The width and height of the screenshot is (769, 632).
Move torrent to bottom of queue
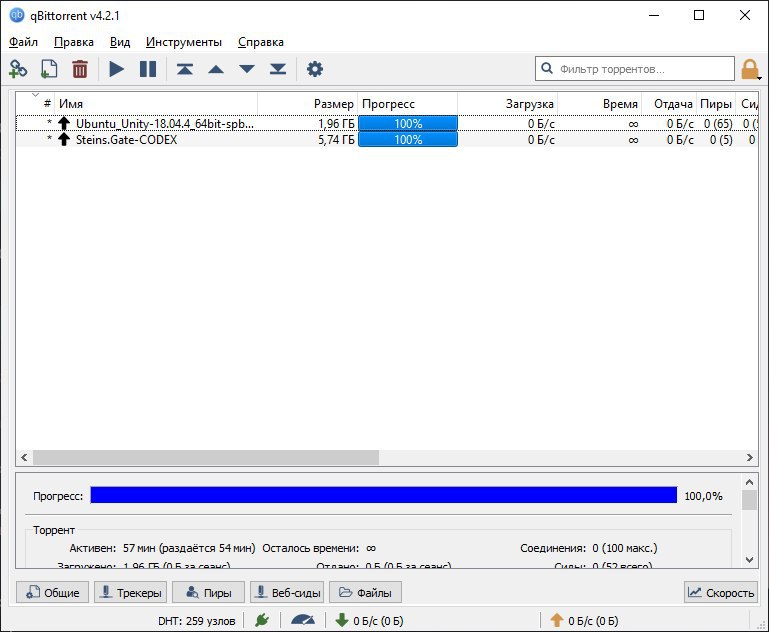[278, 69]
